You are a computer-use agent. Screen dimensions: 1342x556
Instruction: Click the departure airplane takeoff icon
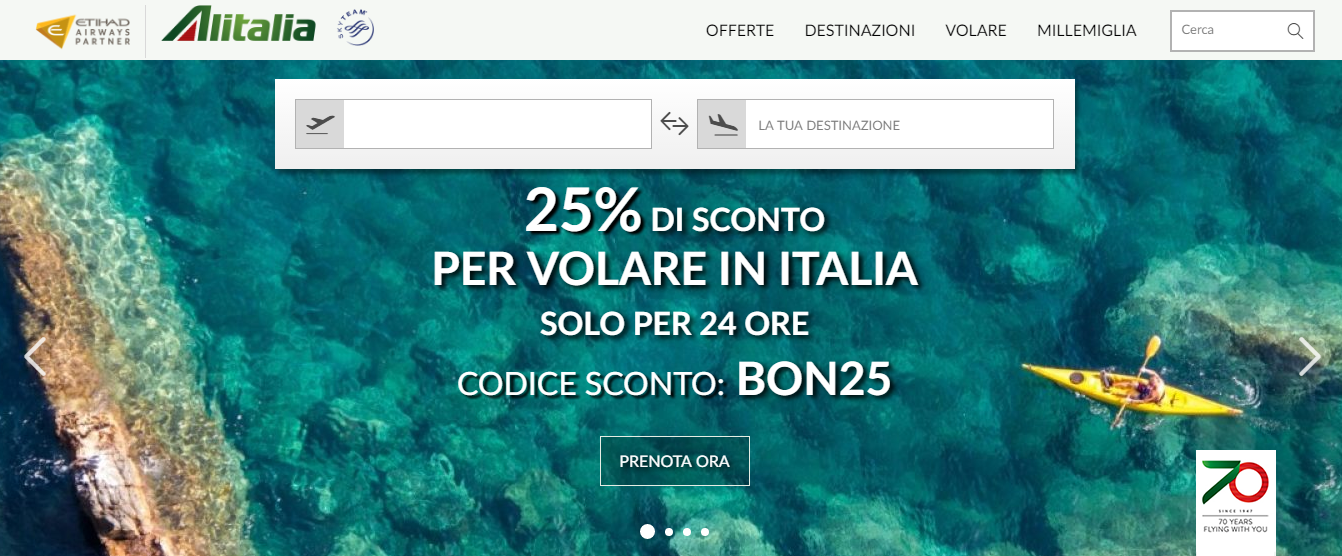[x=320, y=124]
